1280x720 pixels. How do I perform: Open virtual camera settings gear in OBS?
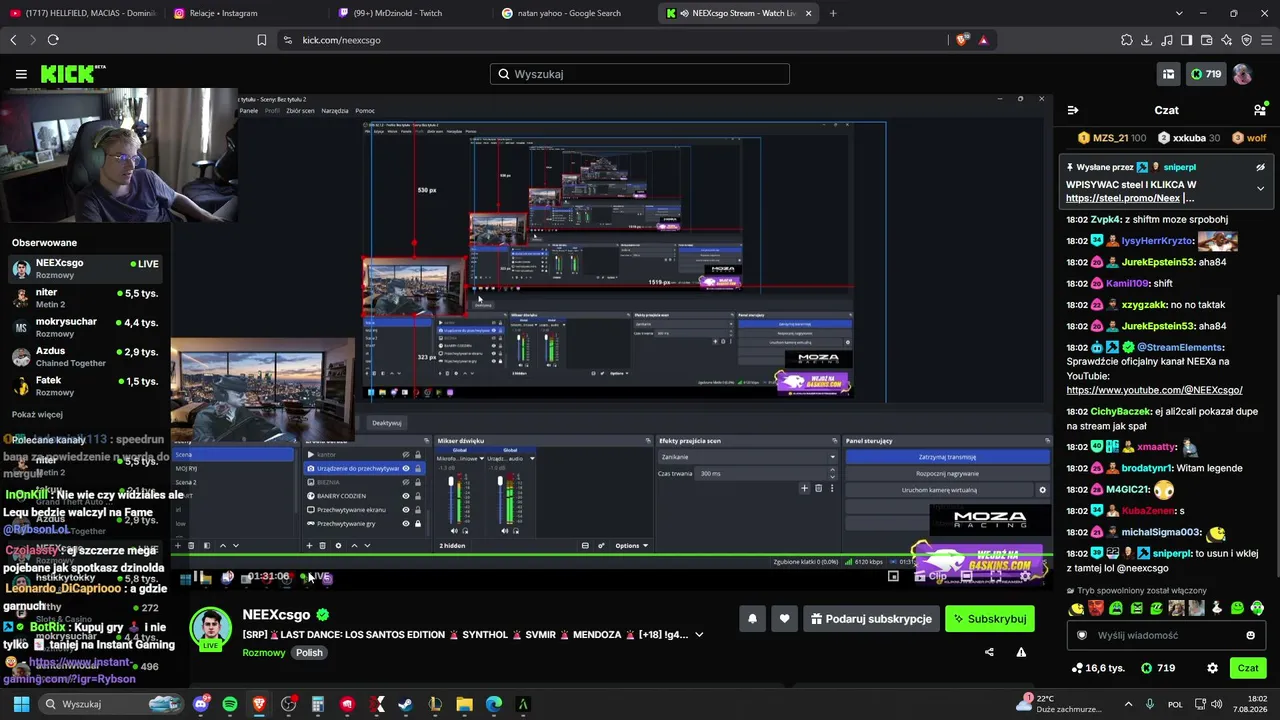click(x=1042, y=490)
